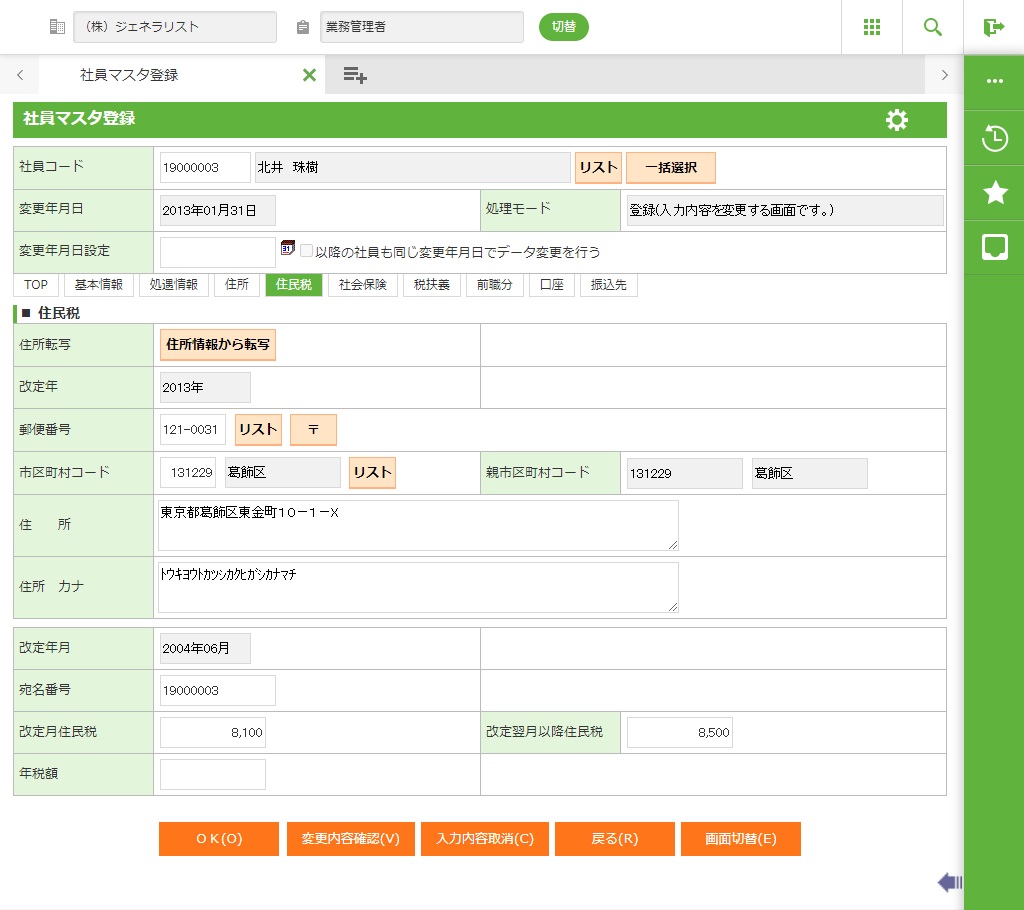Screen dimensions: 1024x910
Task: Open the リスト lookup for 社員コード
Action: (x=598, y=168)
